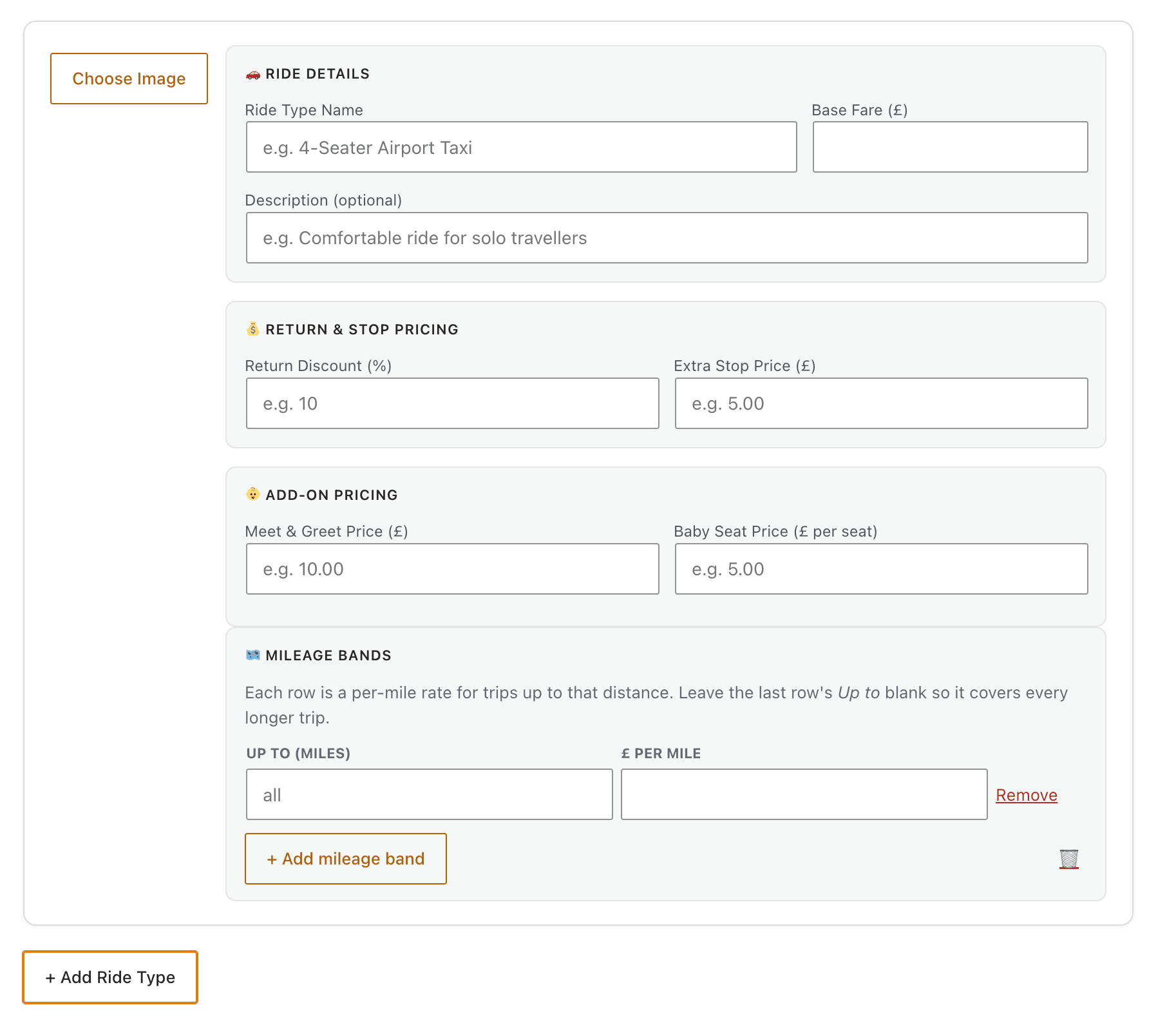Image resolution: width=1176 pixels, height=1023 pixels.
Task: Add a new mileage band
Action: click(x=346, y=859)
